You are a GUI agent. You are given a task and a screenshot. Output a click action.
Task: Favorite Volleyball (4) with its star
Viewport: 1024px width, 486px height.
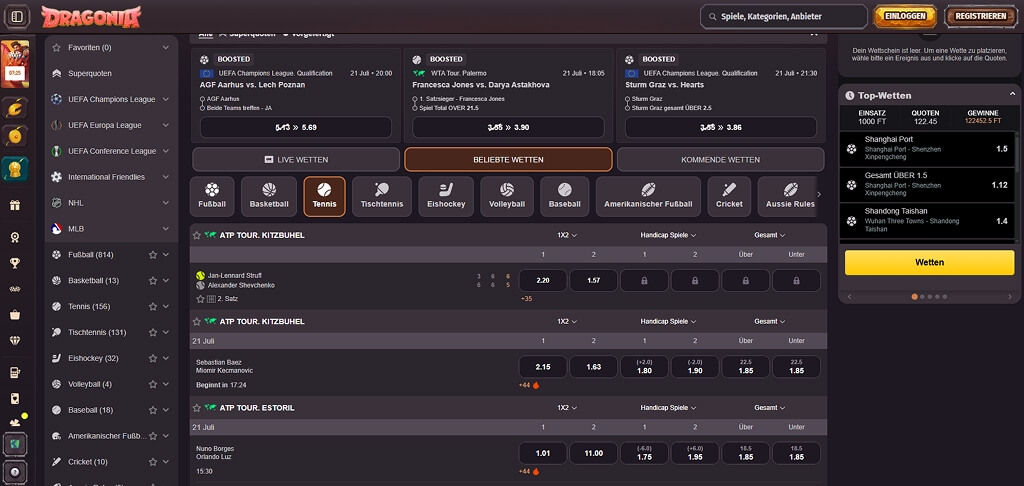pos(153,384)
